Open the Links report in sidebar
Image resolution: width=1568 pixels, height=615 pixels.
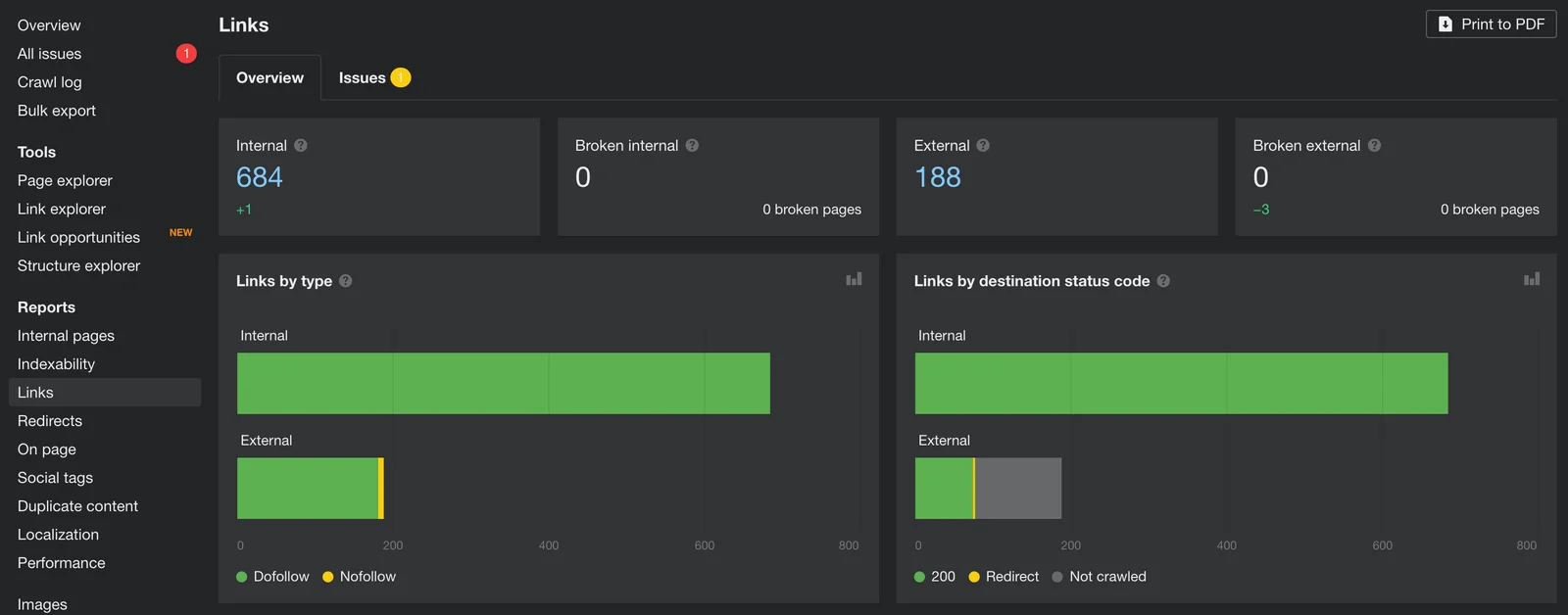[x=105, y=393]
